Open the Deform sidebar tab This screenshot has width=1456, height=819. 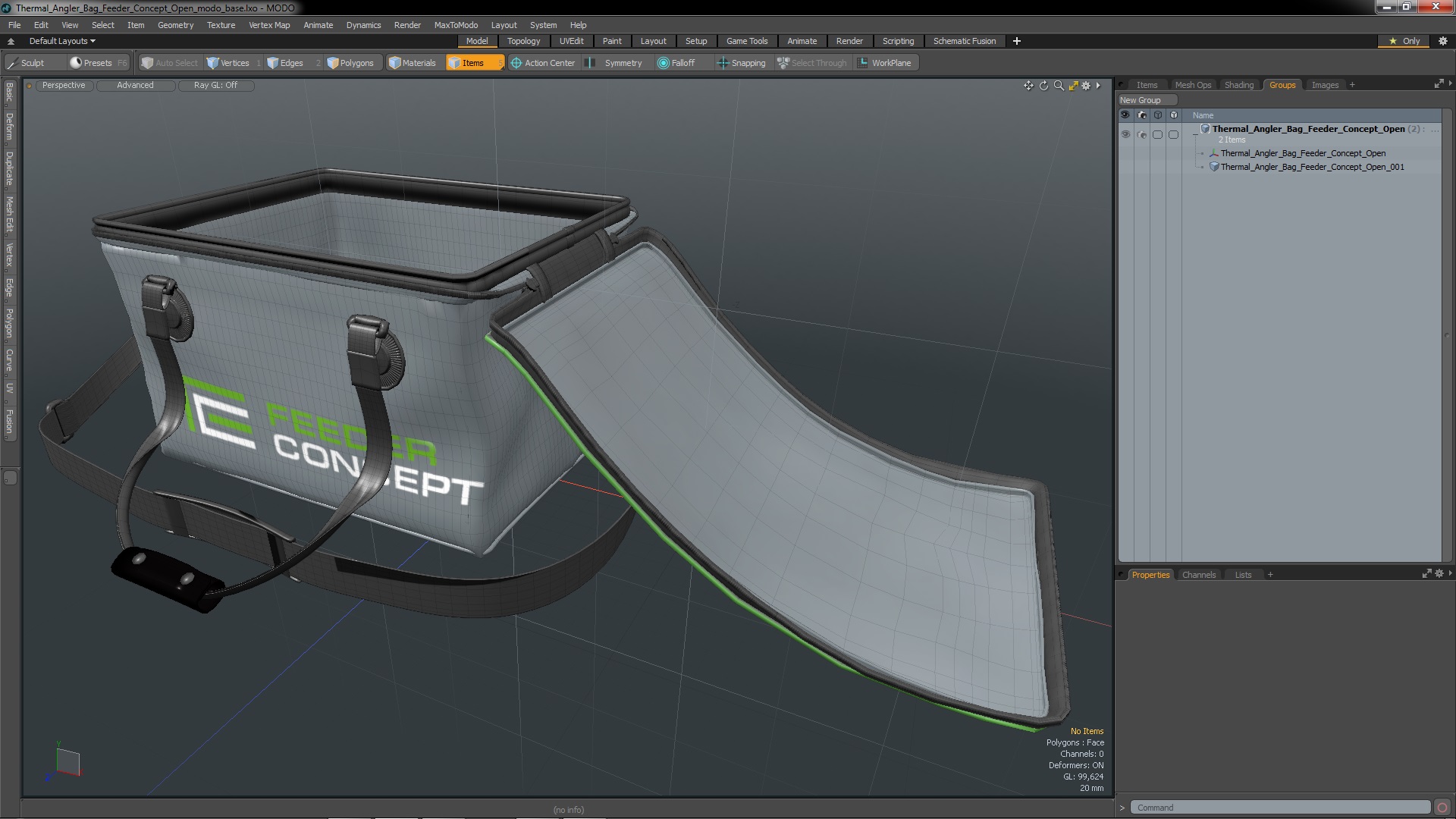click(9, 127)
